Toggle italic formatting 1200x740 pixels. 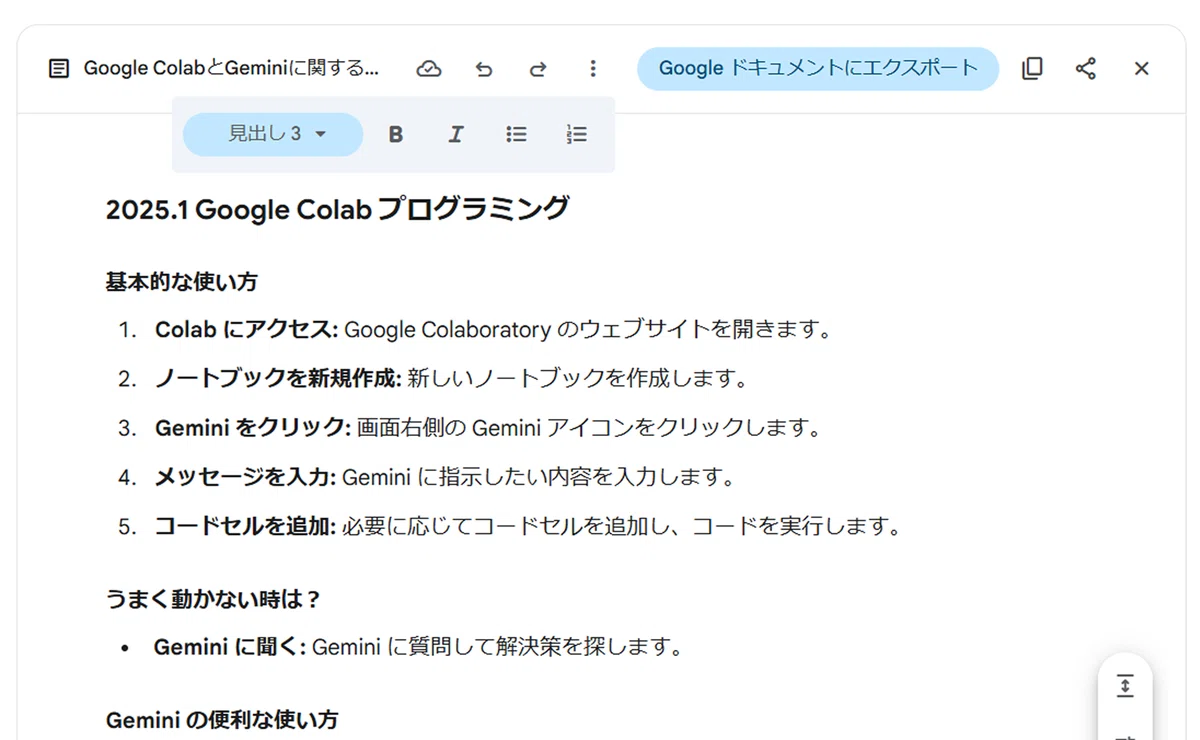pyautogui.click(x=456, y=134)
